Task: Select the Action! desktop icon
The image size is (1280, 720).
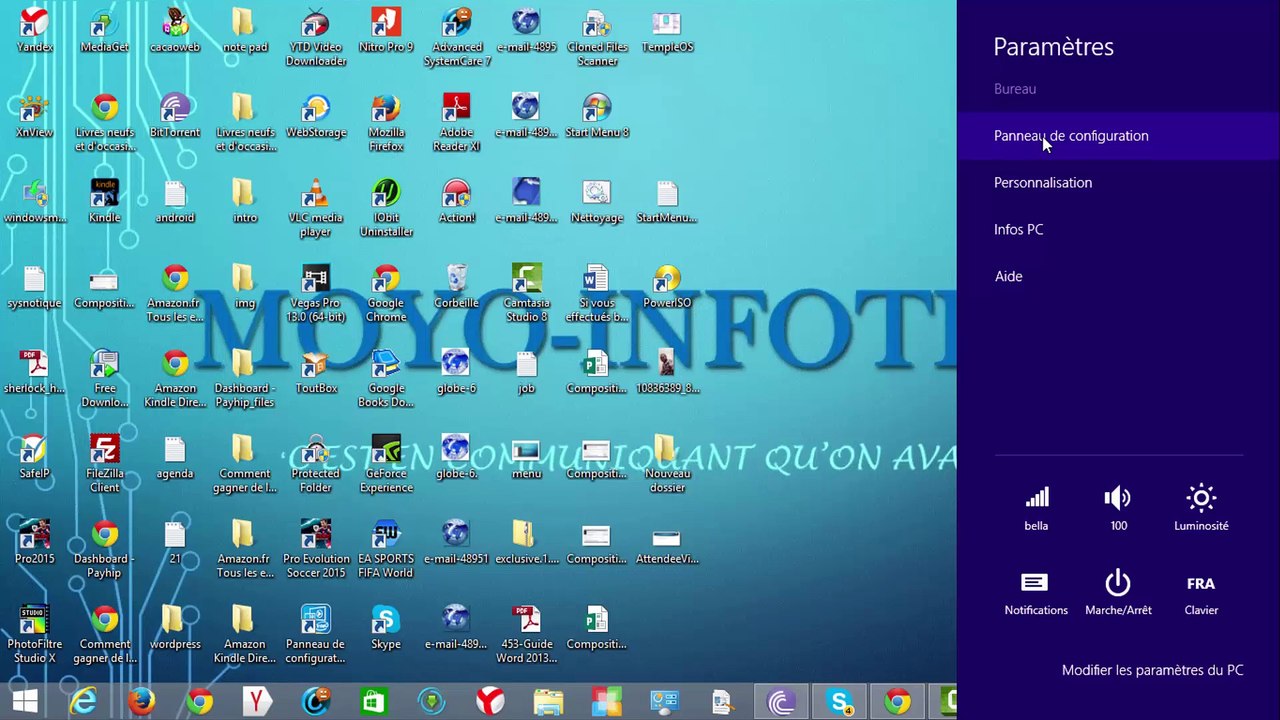Action: click(x=456, y=201)
